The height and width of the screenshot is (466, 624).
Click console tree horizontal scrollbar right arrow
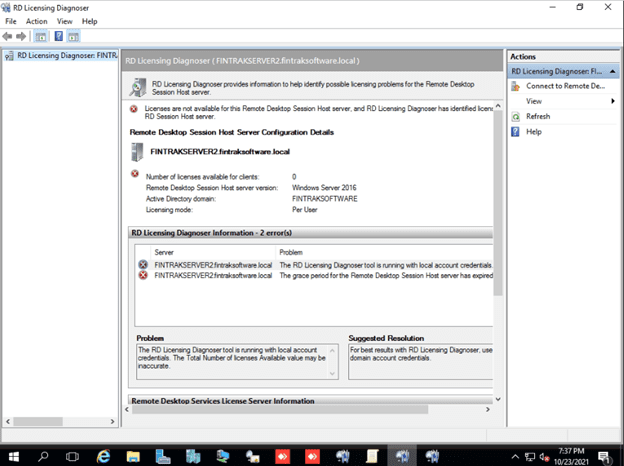[x=113, y=421]
